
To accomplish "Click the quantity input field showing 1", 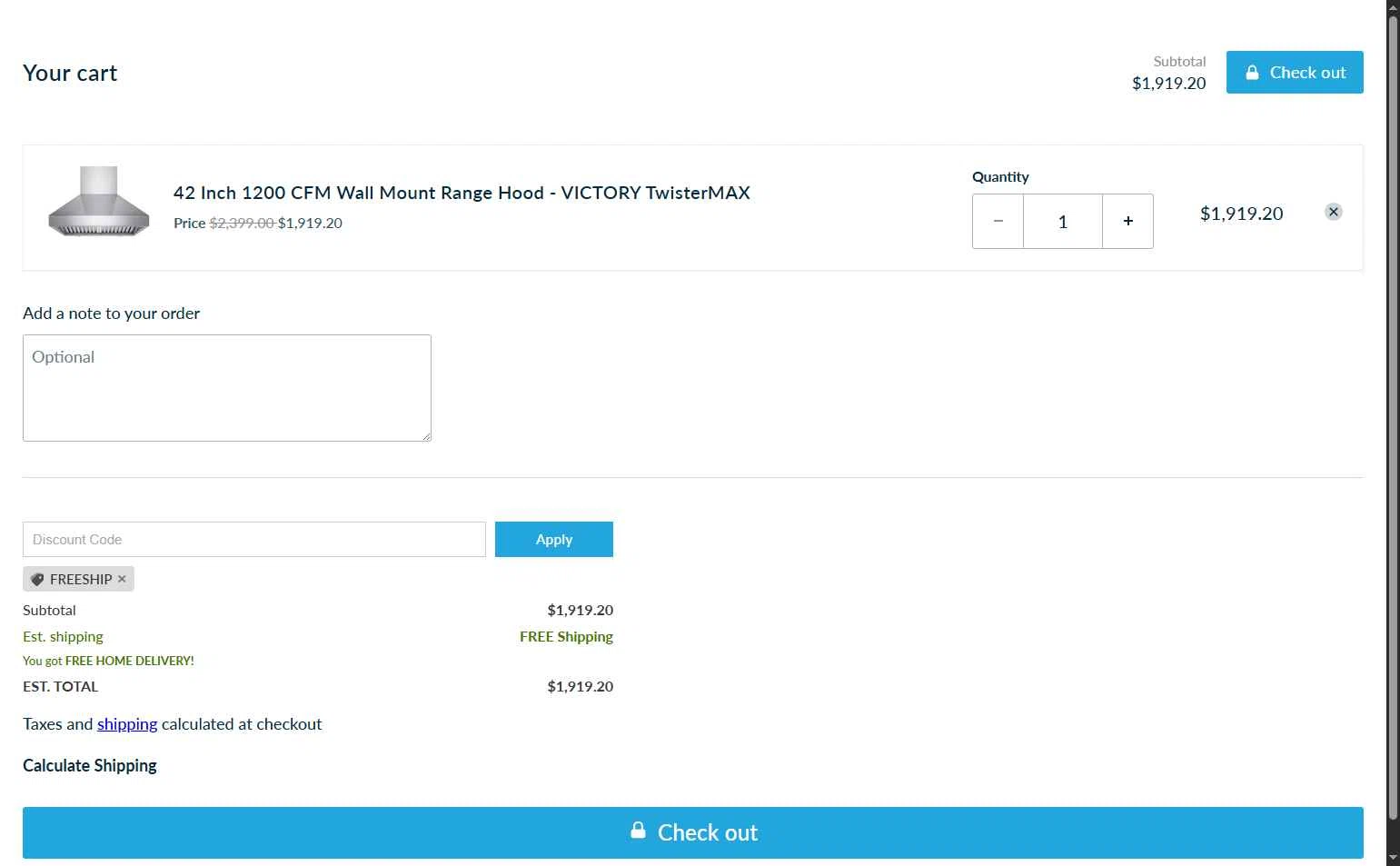I will 1063,221.
